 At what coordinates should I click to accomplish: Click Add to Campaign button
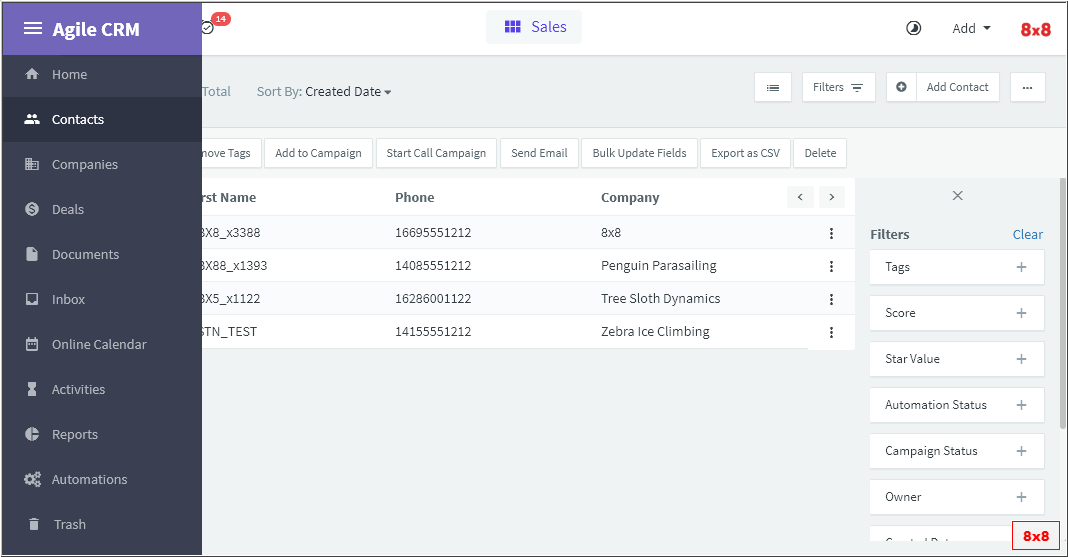[x=318, y=153]
